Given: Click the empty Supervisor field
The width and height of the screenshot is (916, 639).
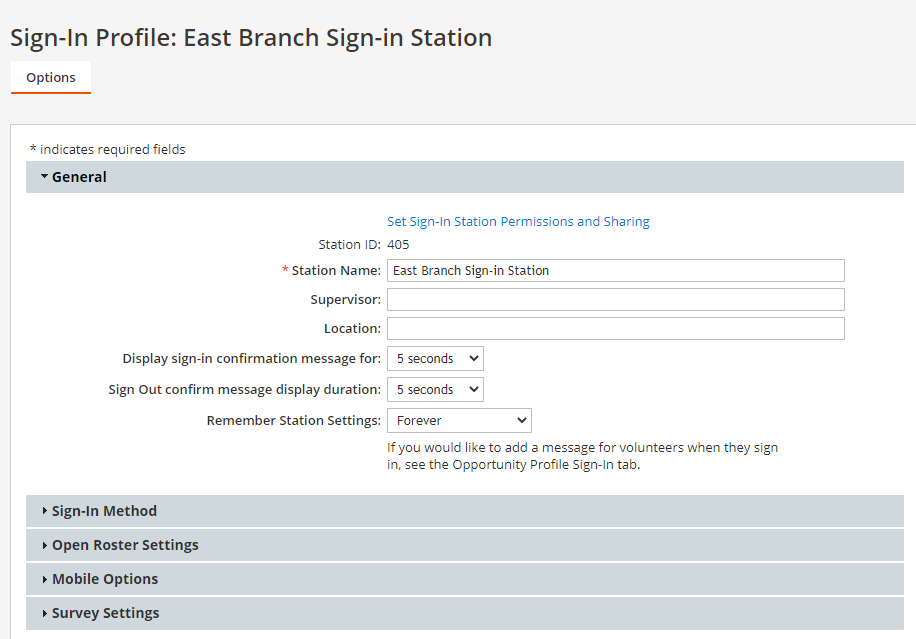Looking at the screenshot, I should pos(615,299).
